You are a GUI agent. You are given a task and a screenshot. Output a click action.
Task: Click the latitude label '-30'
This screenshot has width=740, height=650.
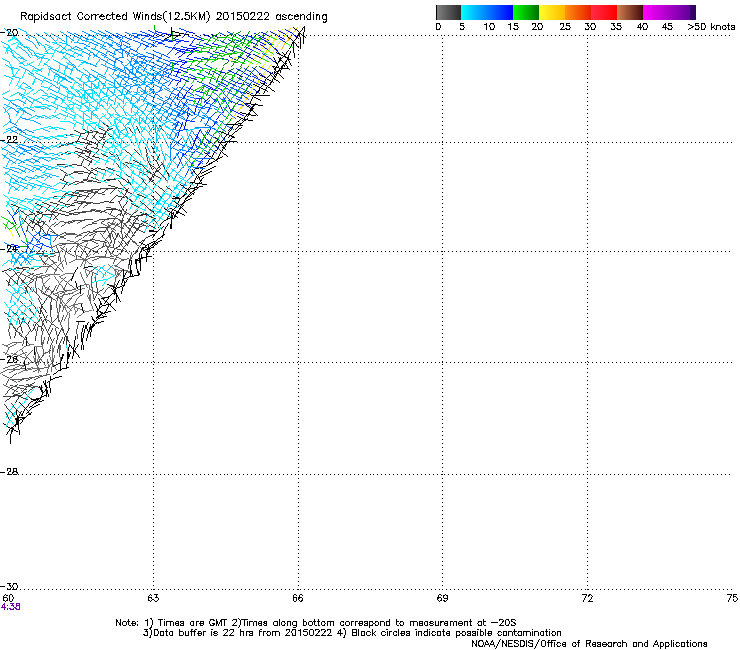[x=10, y=586]
